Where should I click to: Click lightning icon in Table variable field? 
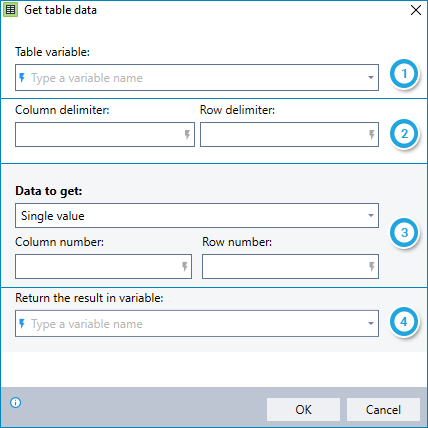tap(22, 78)
